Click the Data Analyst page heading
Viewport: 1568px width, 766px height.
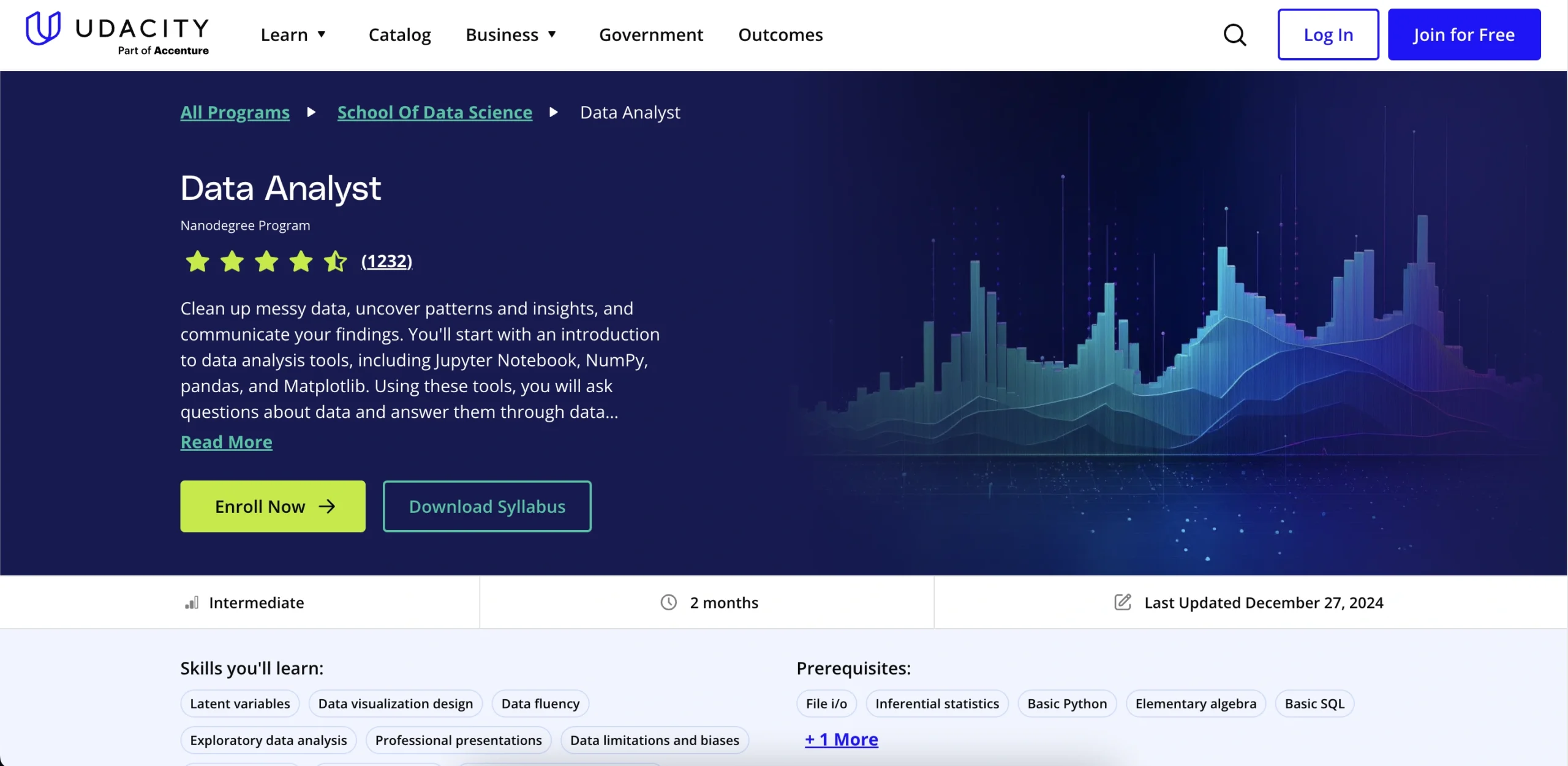(x=281, y=188)
